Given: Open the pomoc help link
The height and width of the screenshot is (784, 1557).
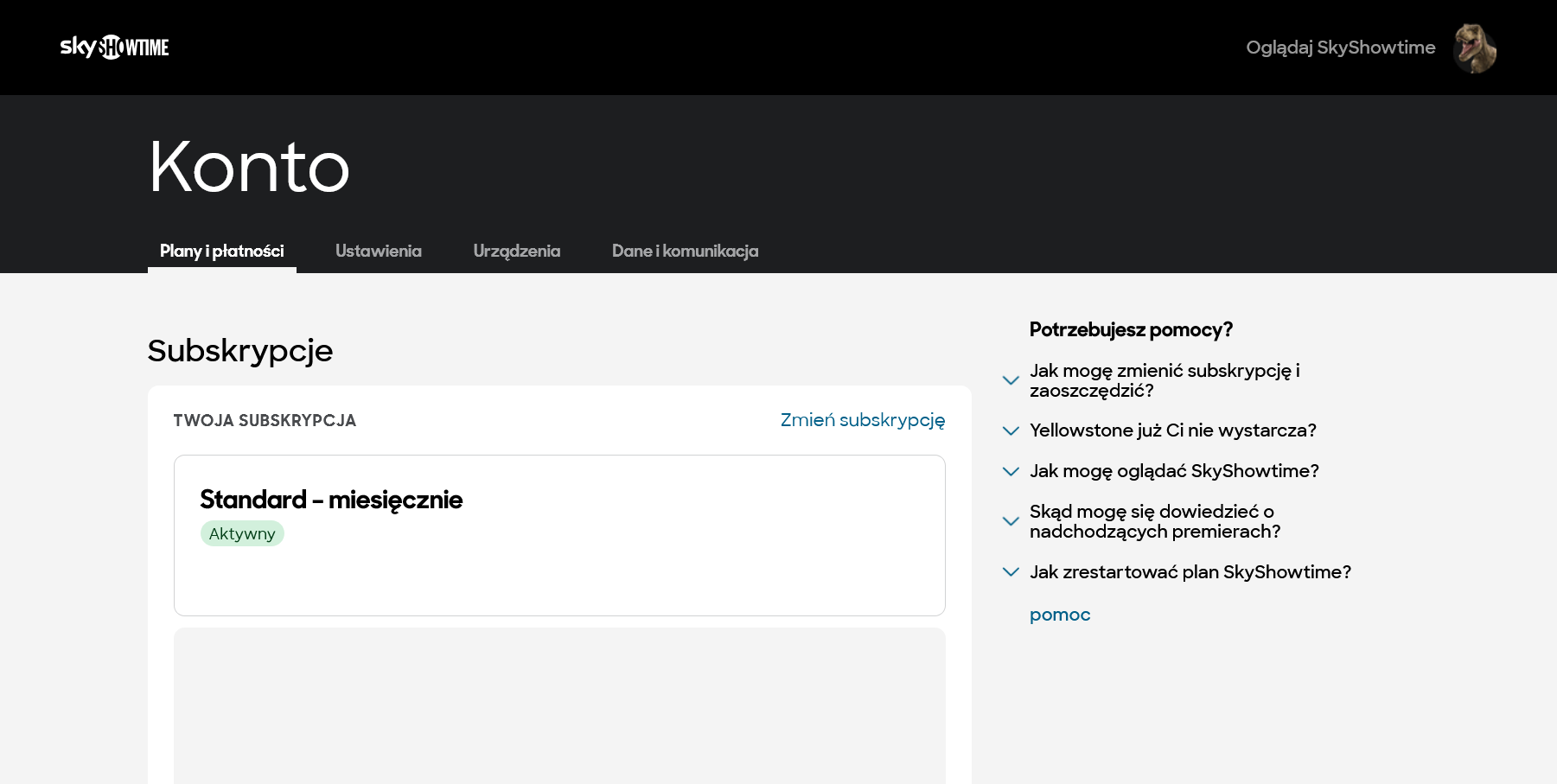Looking at the screenshot, I should (x=1059, y=615).
